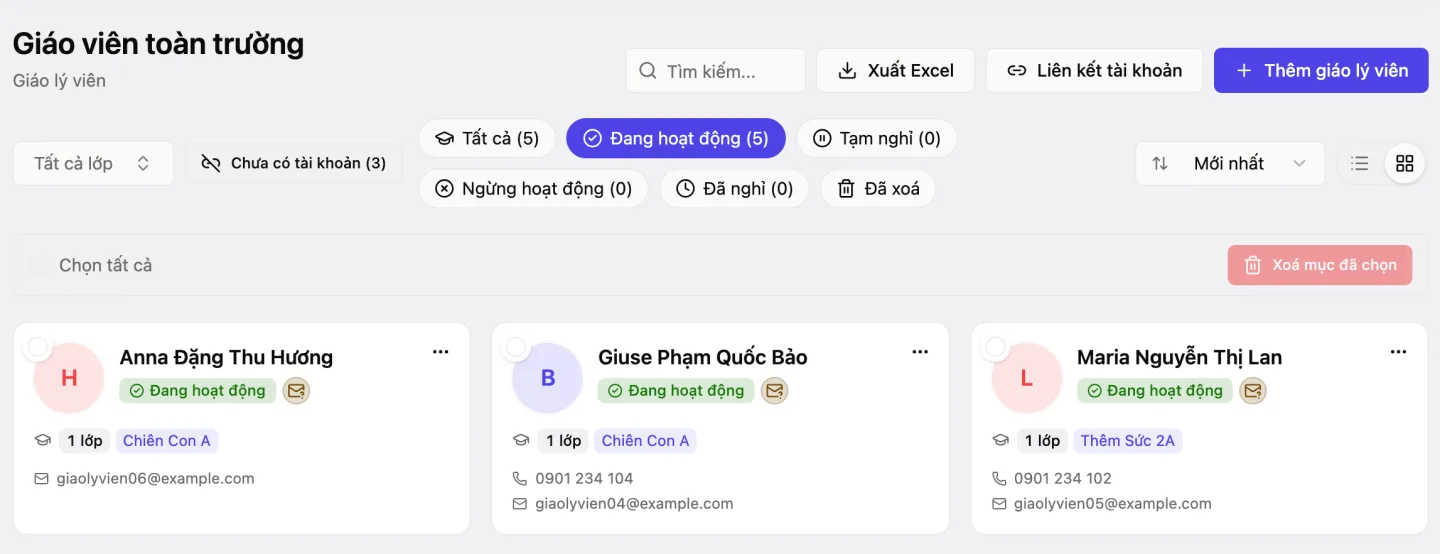Click the name Maria Nguyễn Thị Lan
The width and height of the screenshot is (1440, 554).
point(1180,357)
